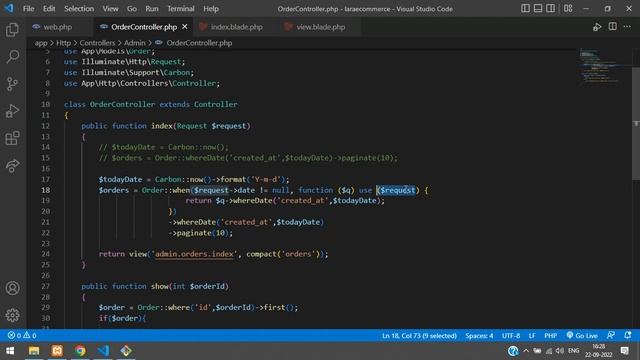The image size is (640, 360).
Task: Click 'class OrderController extends Controller' line
Action: (x=151, y=104)
